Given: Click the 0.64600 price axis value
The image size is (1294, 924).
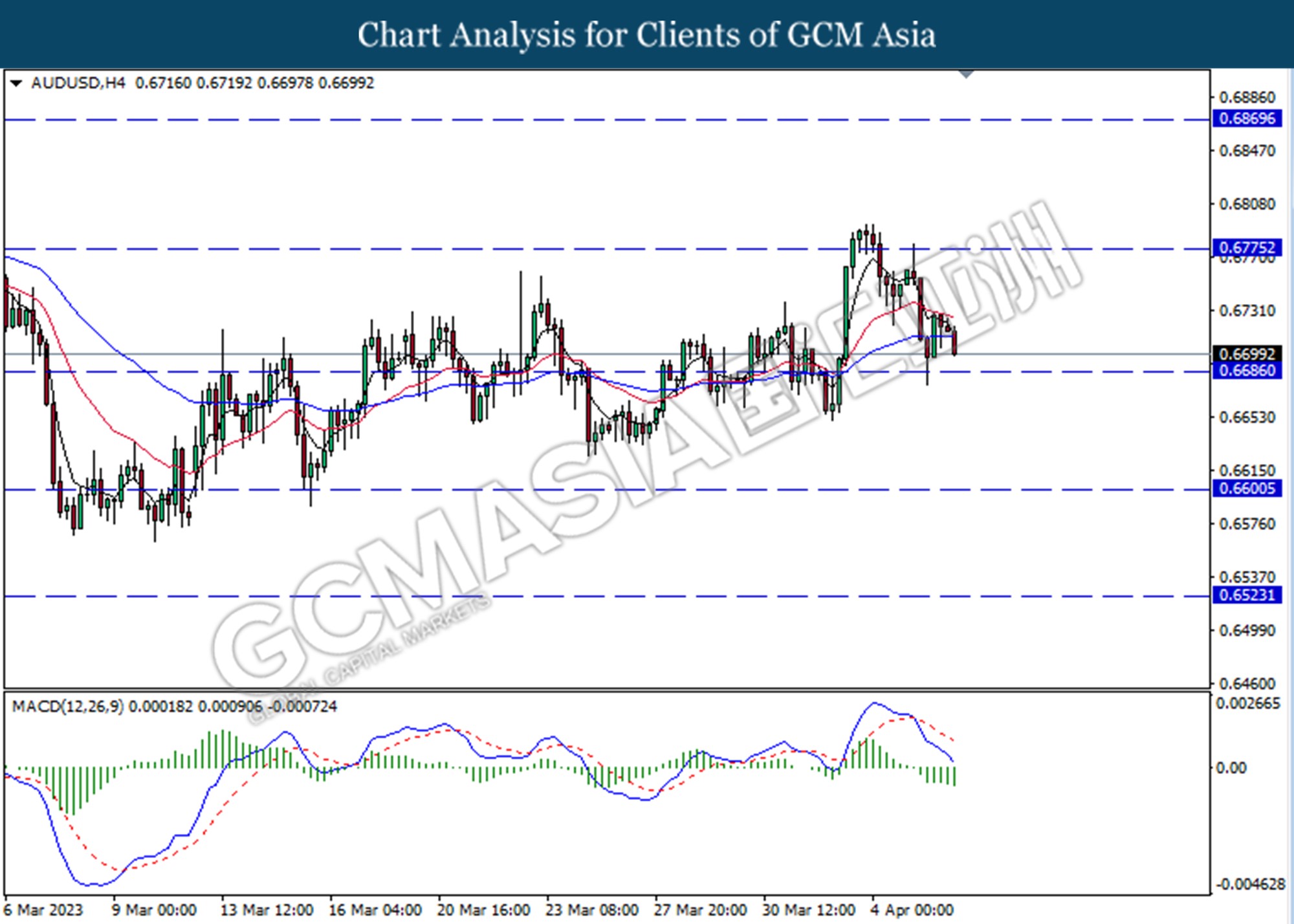Looking at the screenshot, I should [x=1247, y=683].
